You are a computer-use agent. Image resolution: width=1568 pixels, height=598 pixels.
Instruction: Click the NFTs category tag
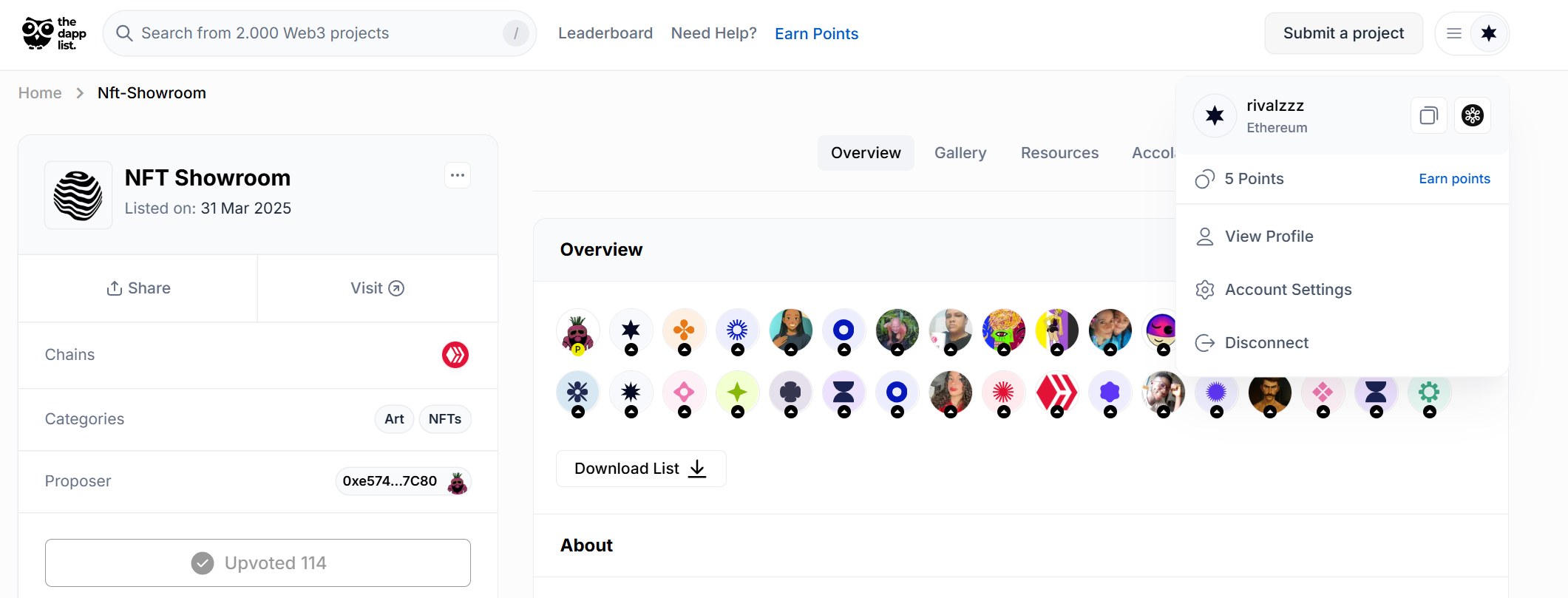tap(445, 419)
